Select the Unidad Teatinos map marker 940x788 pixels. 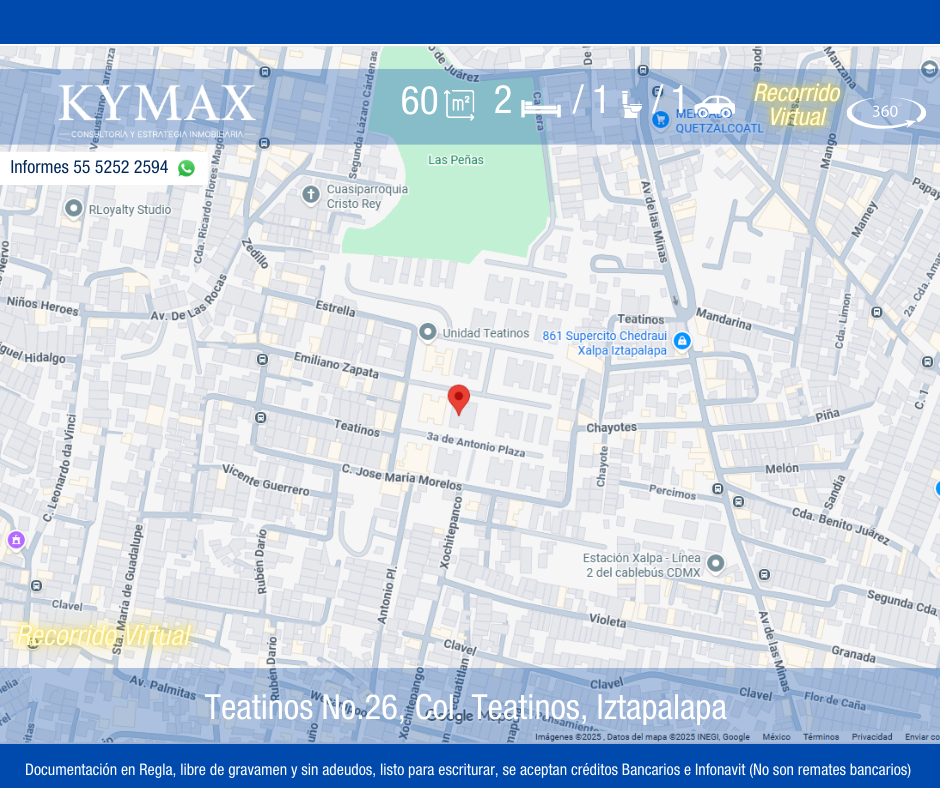pos(428,332)
